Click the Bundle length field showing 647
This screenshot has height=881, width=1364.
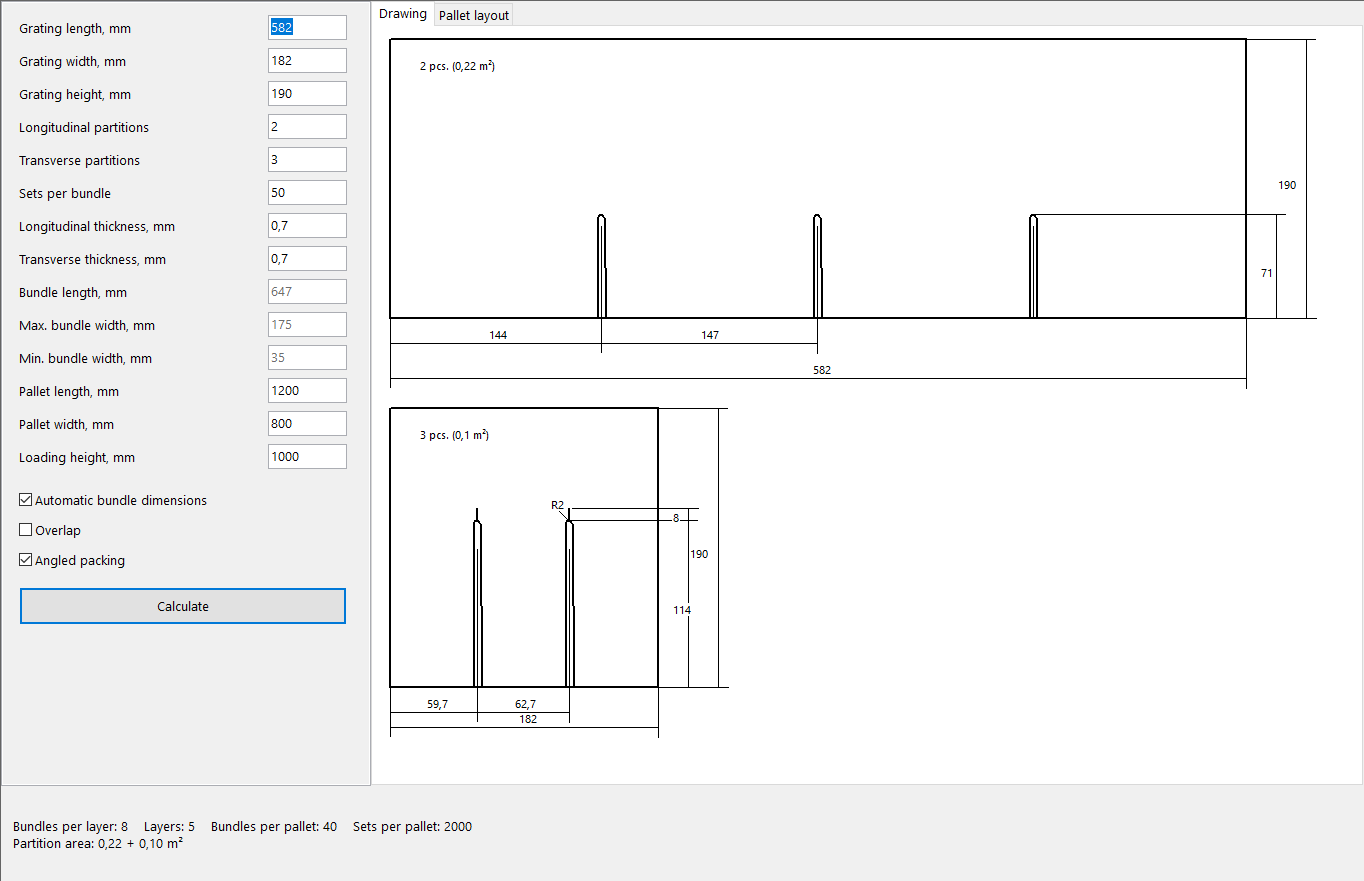click(307, 292)
